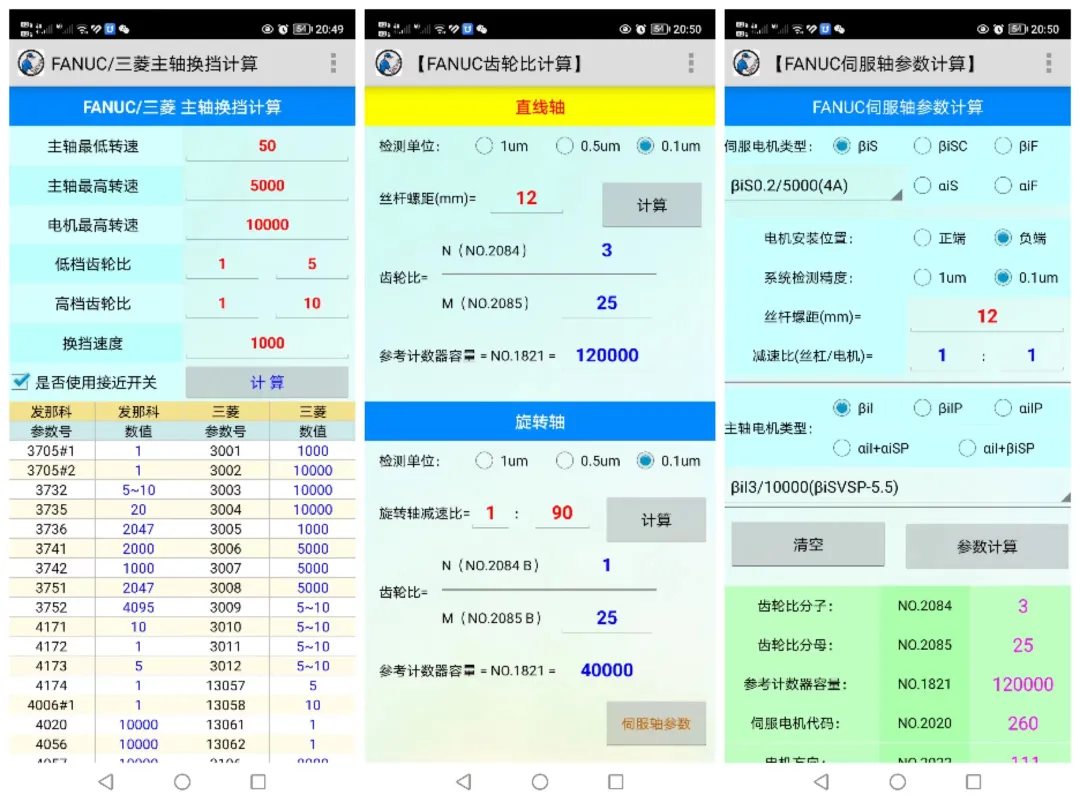Tap 旋转轴 blue section header
Screen dimensions: 1080x810
[x=540, y=422]
